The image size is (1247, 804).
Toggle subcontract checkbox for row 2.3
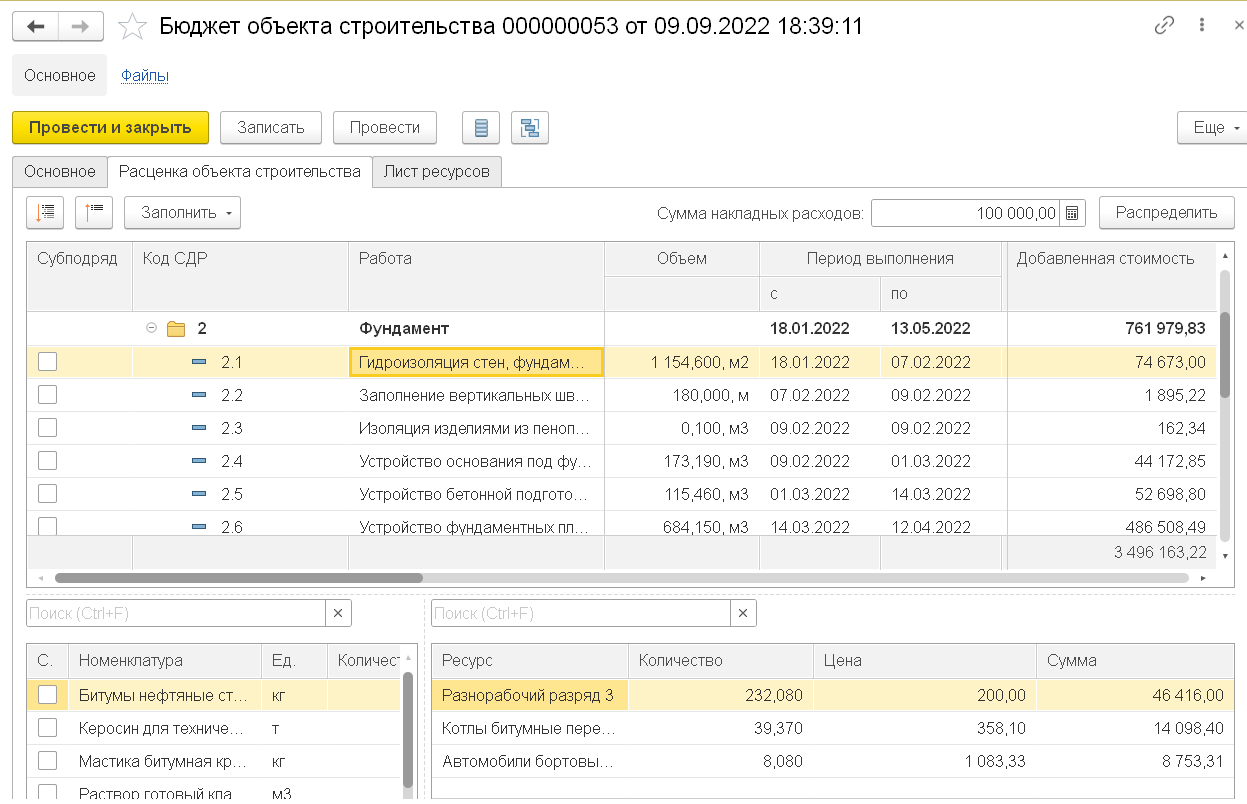(x=47, y=428)
